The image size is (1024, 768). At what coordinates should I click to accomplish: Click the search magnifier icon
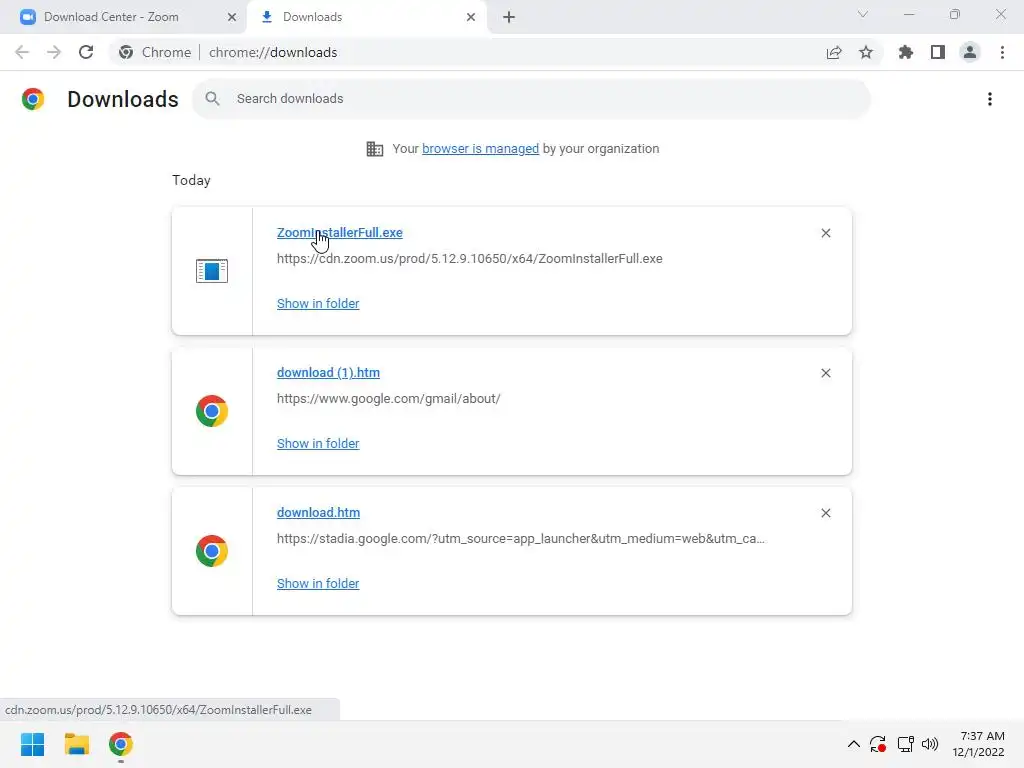click(x=212, y=99)
